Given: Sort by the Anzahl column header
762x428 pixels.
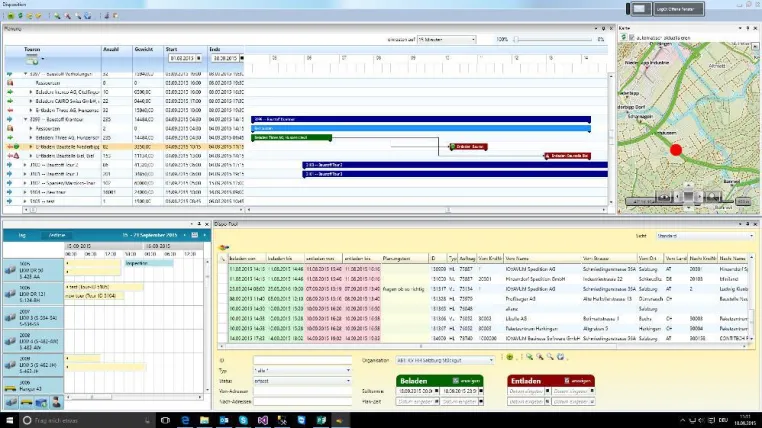Looking at the screenshot, I should coord(111,50).
